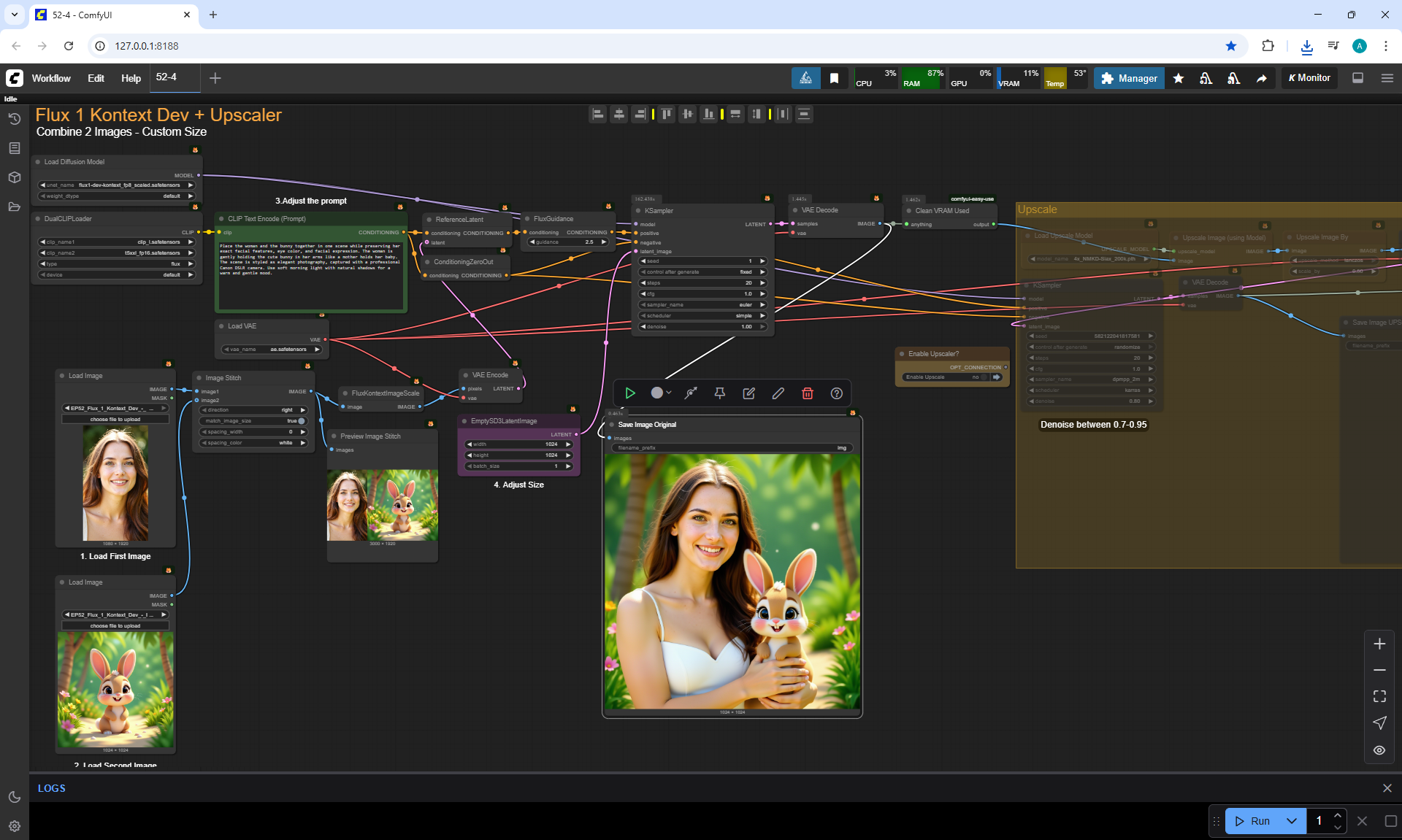
Task: Click the delete node trash icon
Action: coord(807,393)
